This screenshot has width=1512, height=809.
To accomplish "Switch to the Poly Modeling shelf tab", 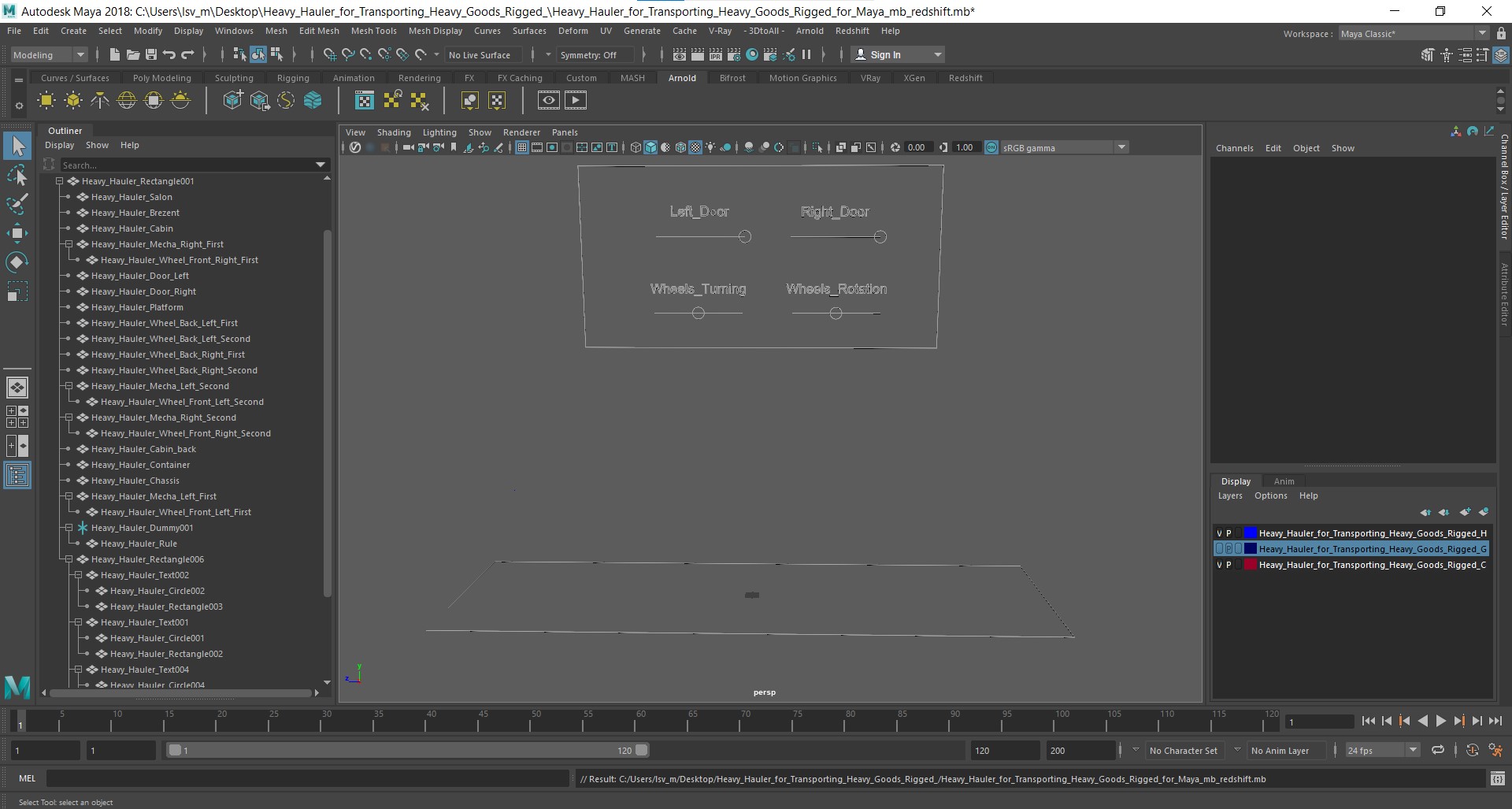I will (161, 78).
